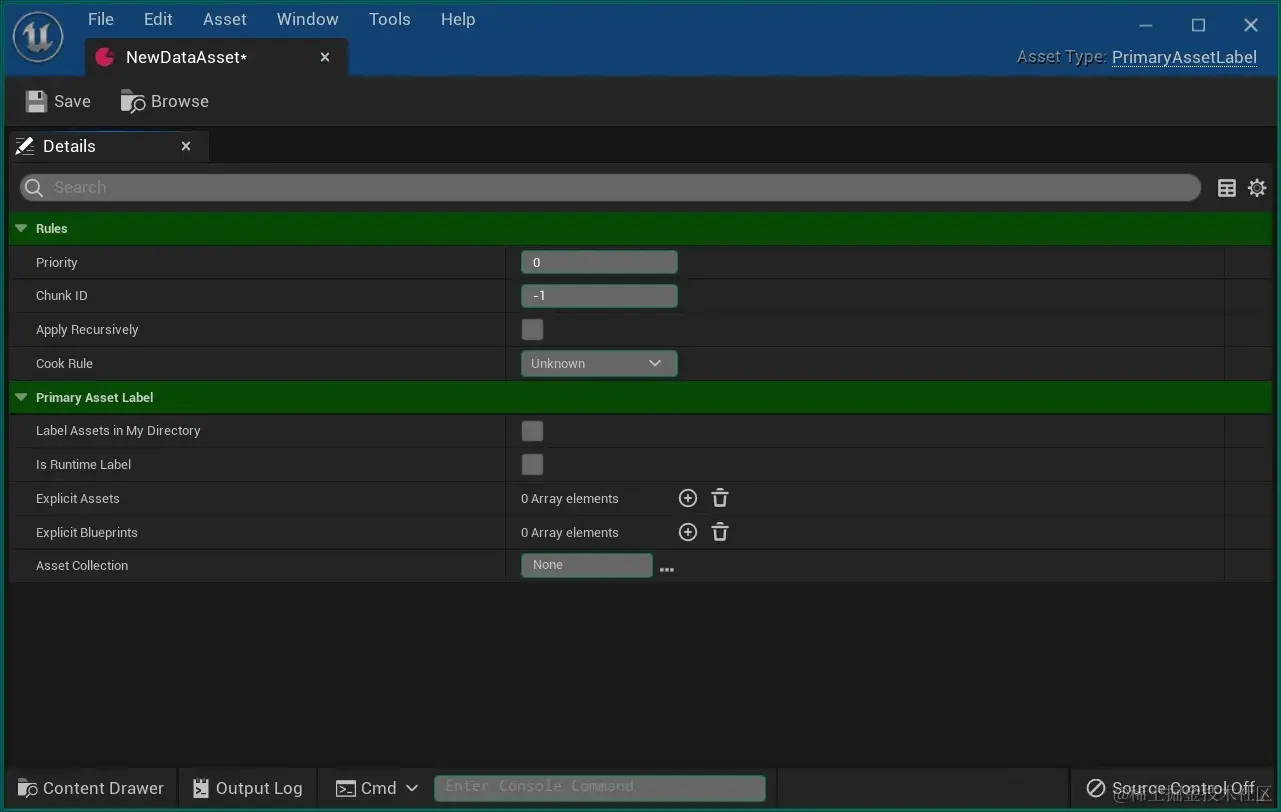The width and height of the screenshot is (1281, 812).
Task: Open the Edit menu
Action: (x=158, y=19)
